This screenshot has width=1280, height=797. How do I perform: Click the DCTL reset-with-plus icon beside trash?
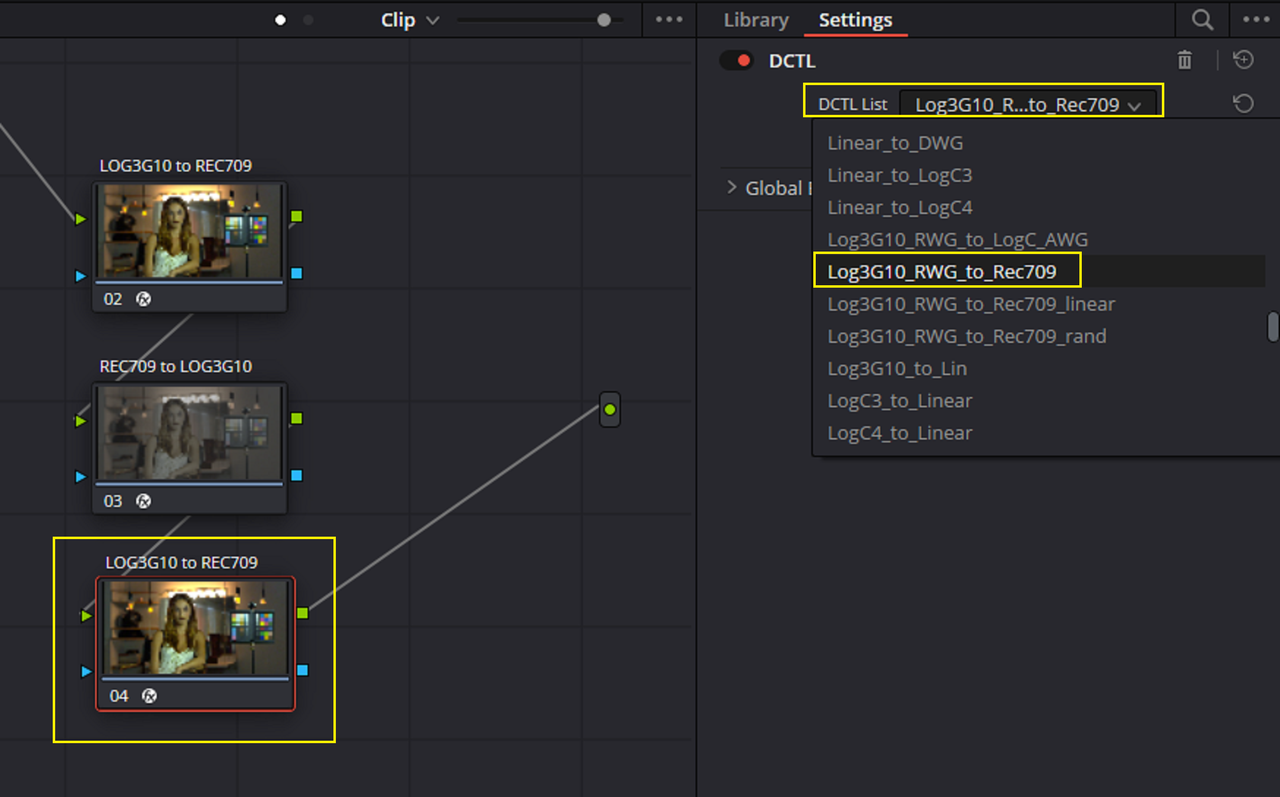tap(1243, 60)
